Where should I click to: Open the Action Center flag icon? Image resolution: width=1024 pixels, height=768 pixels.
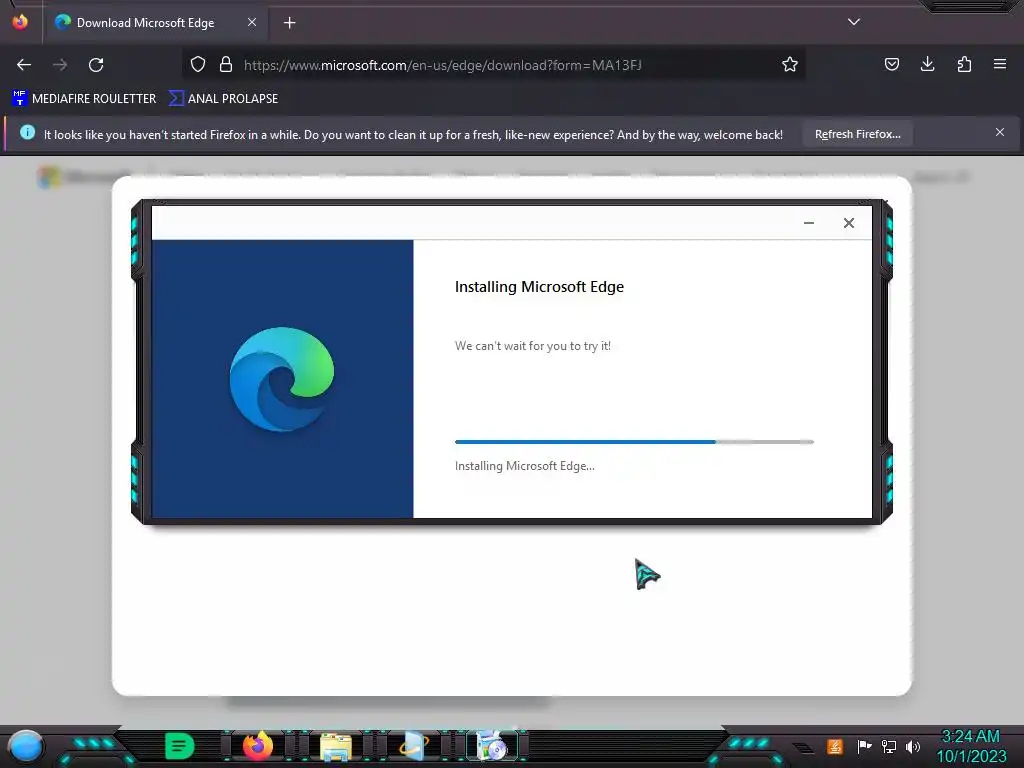pos(864,746)
